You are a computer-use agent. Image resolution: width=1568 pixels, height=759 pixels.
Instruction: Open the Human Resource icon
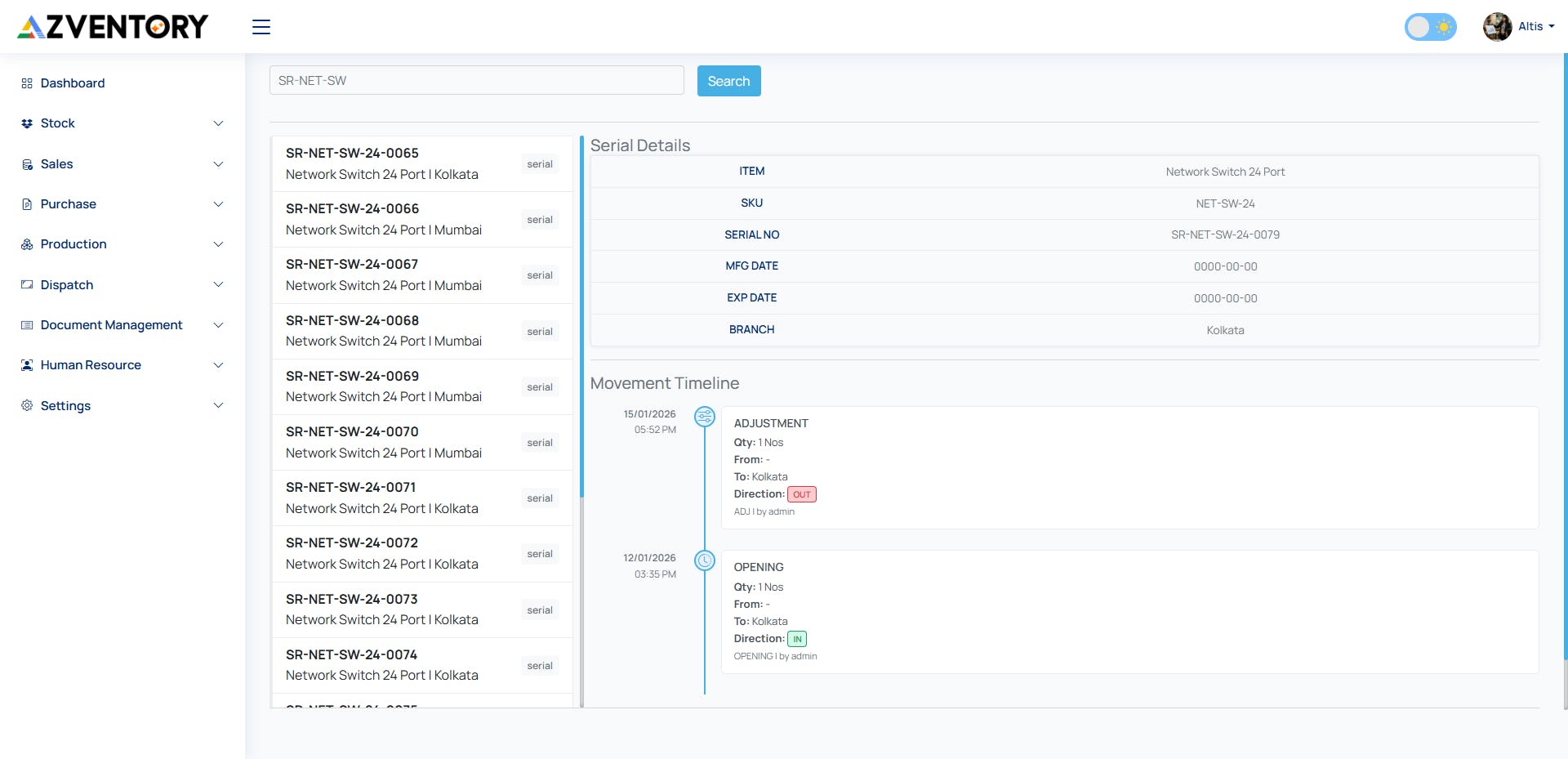(x=26, y=364)
